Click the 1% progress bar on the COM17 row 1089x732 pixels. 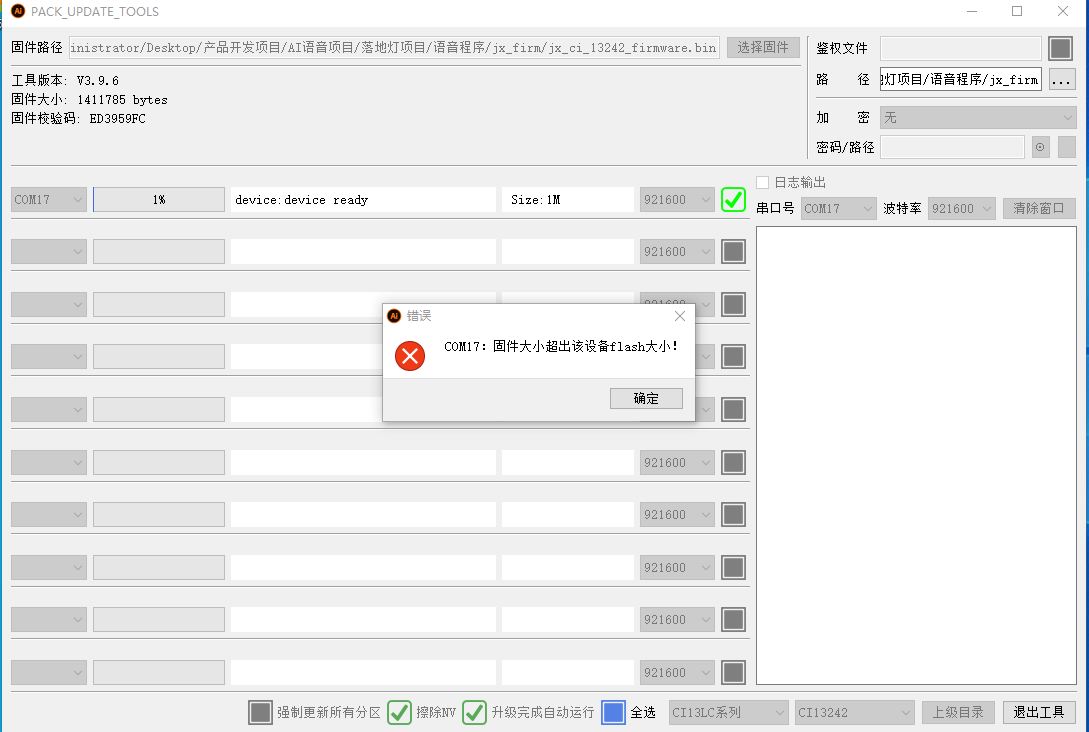[x=158, y=199]
